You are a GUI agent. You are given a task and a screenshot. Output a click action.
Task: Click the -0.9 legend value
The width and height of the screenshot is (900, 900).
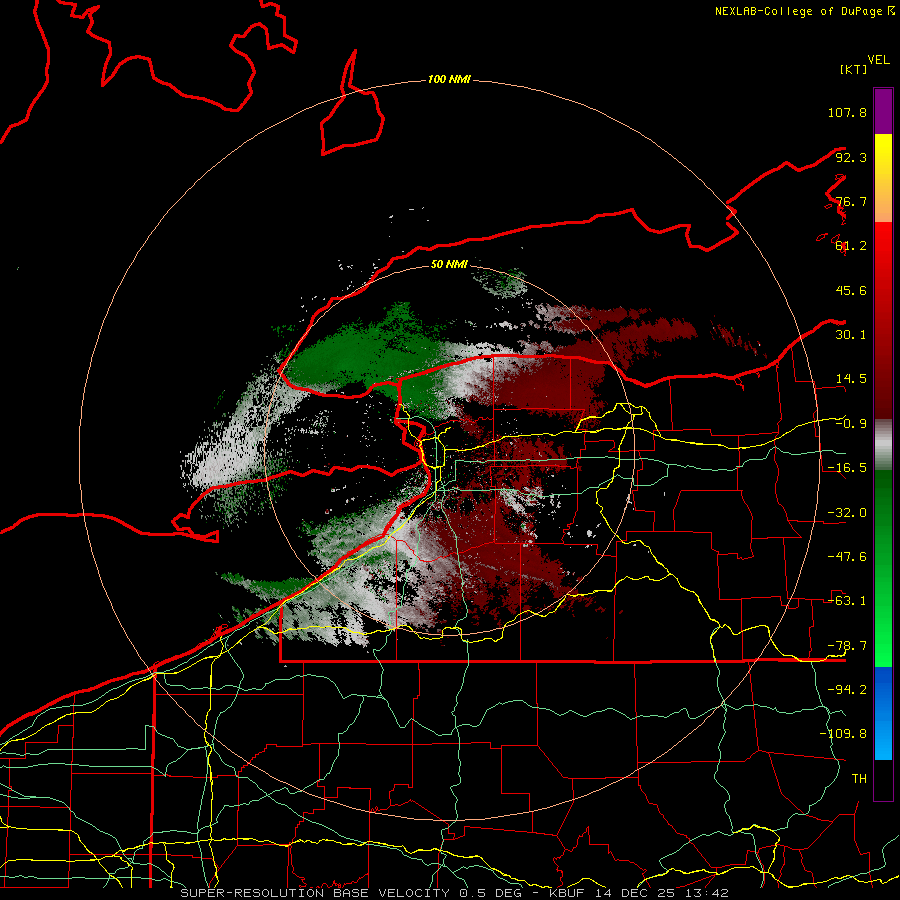point(851,424)
